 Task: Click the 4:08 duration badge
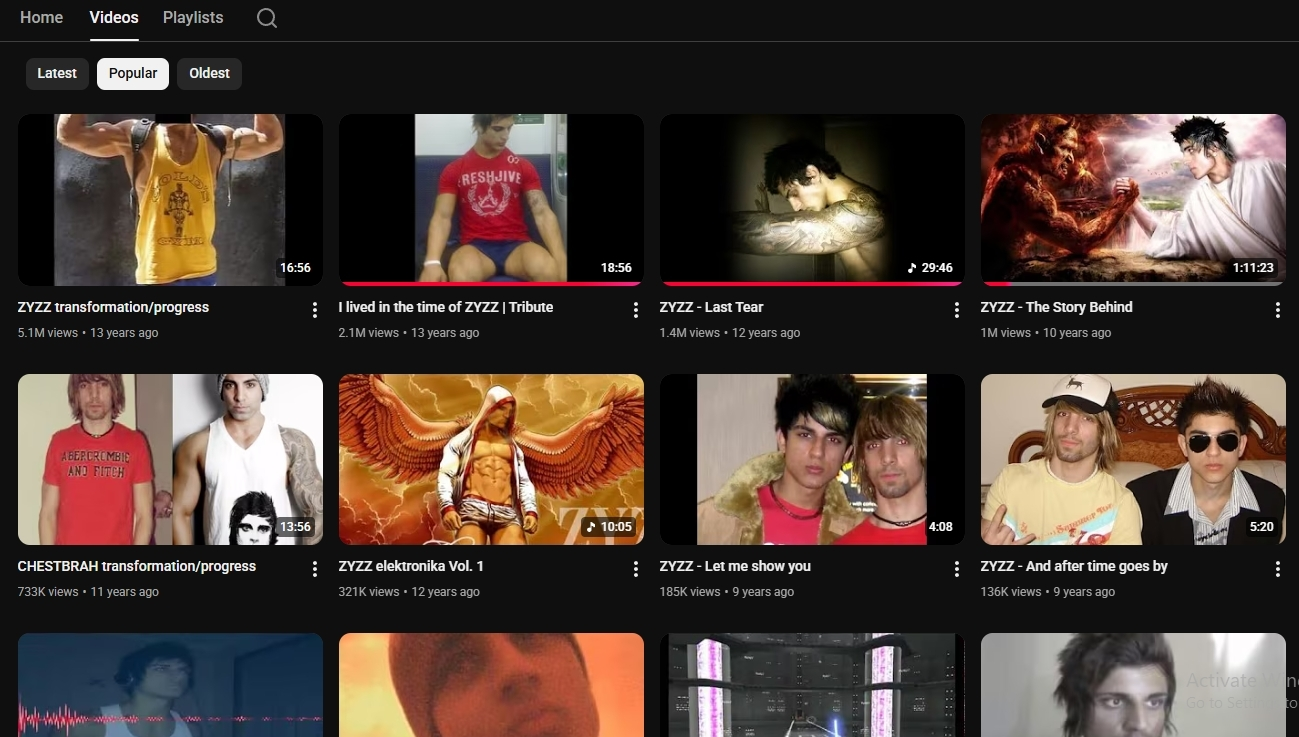[x=940, y=527]
